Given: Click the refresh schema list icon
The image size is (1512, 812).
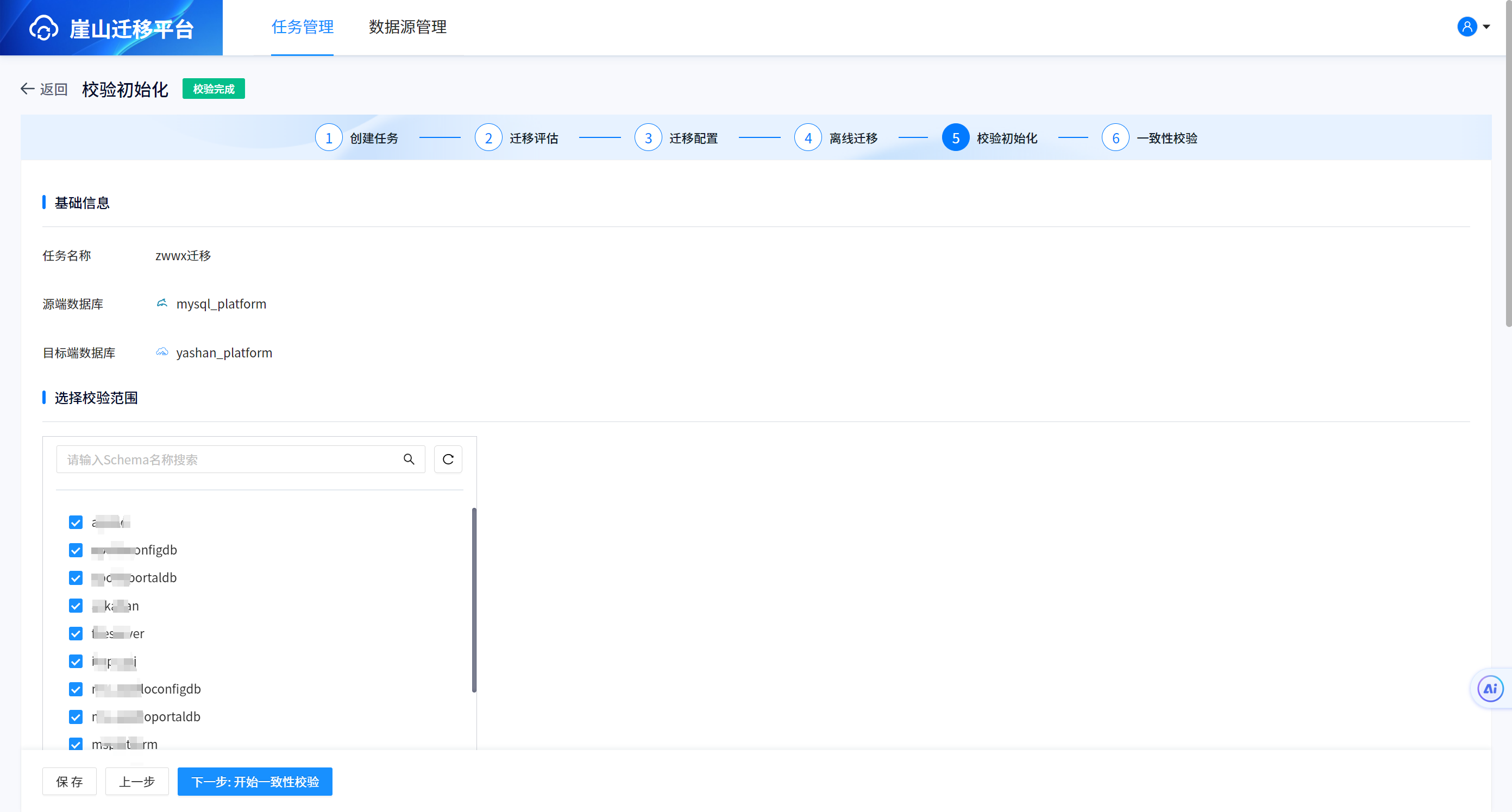Looking at the screenshot, I should (x=448, y=459).
